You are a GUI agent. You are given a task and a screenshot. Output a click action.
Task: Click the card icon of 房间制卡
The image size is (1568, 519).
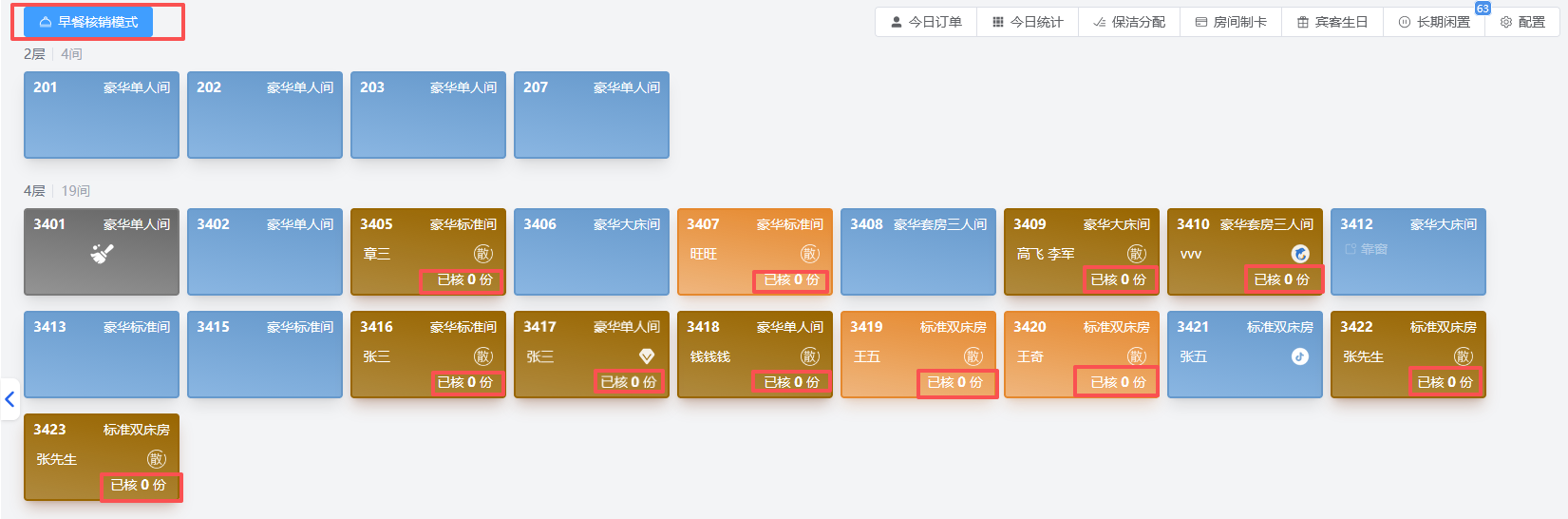click(x=1201, y=22)
